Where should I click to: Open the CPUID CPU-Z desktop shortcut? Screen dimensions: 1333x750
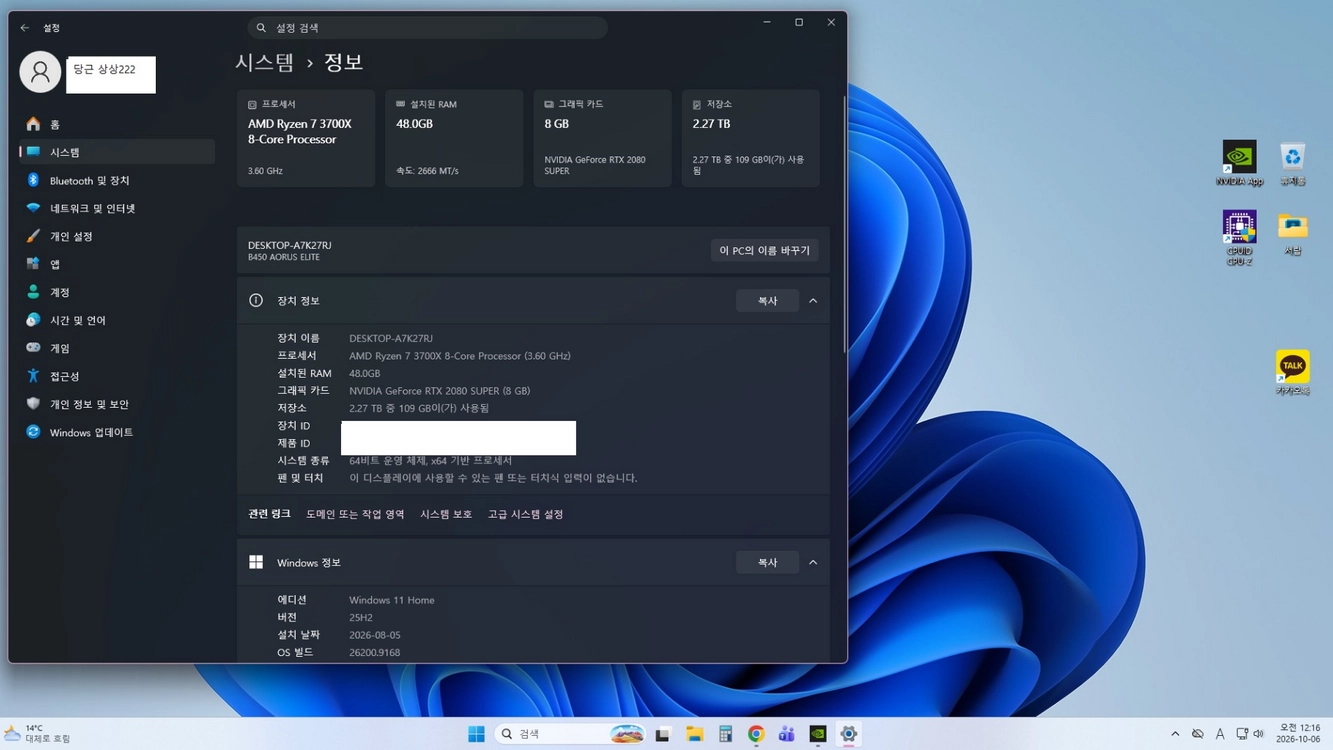1239,238
